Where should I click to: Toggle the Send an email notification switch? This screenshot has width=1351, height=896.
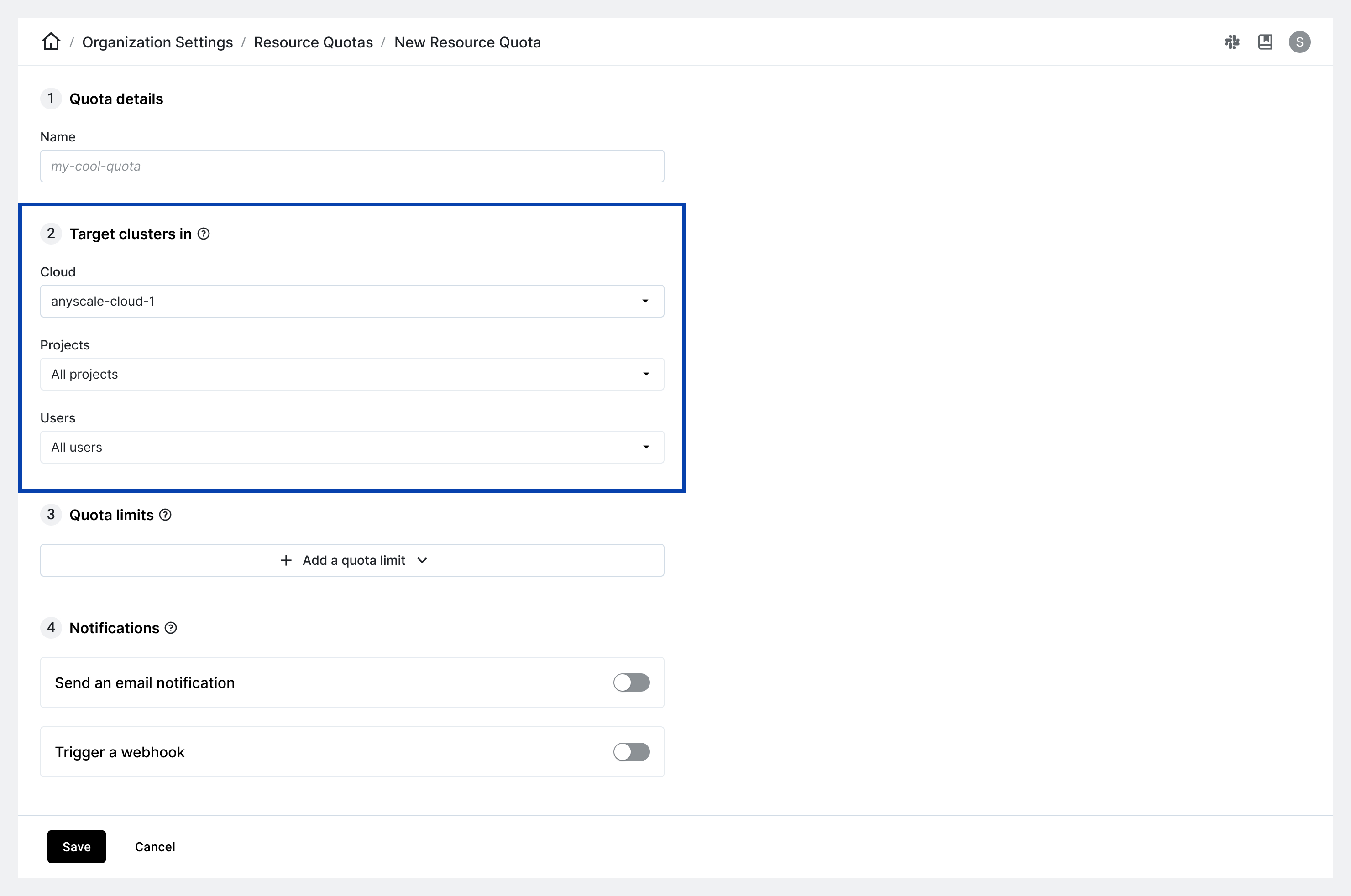click(631, 682)
